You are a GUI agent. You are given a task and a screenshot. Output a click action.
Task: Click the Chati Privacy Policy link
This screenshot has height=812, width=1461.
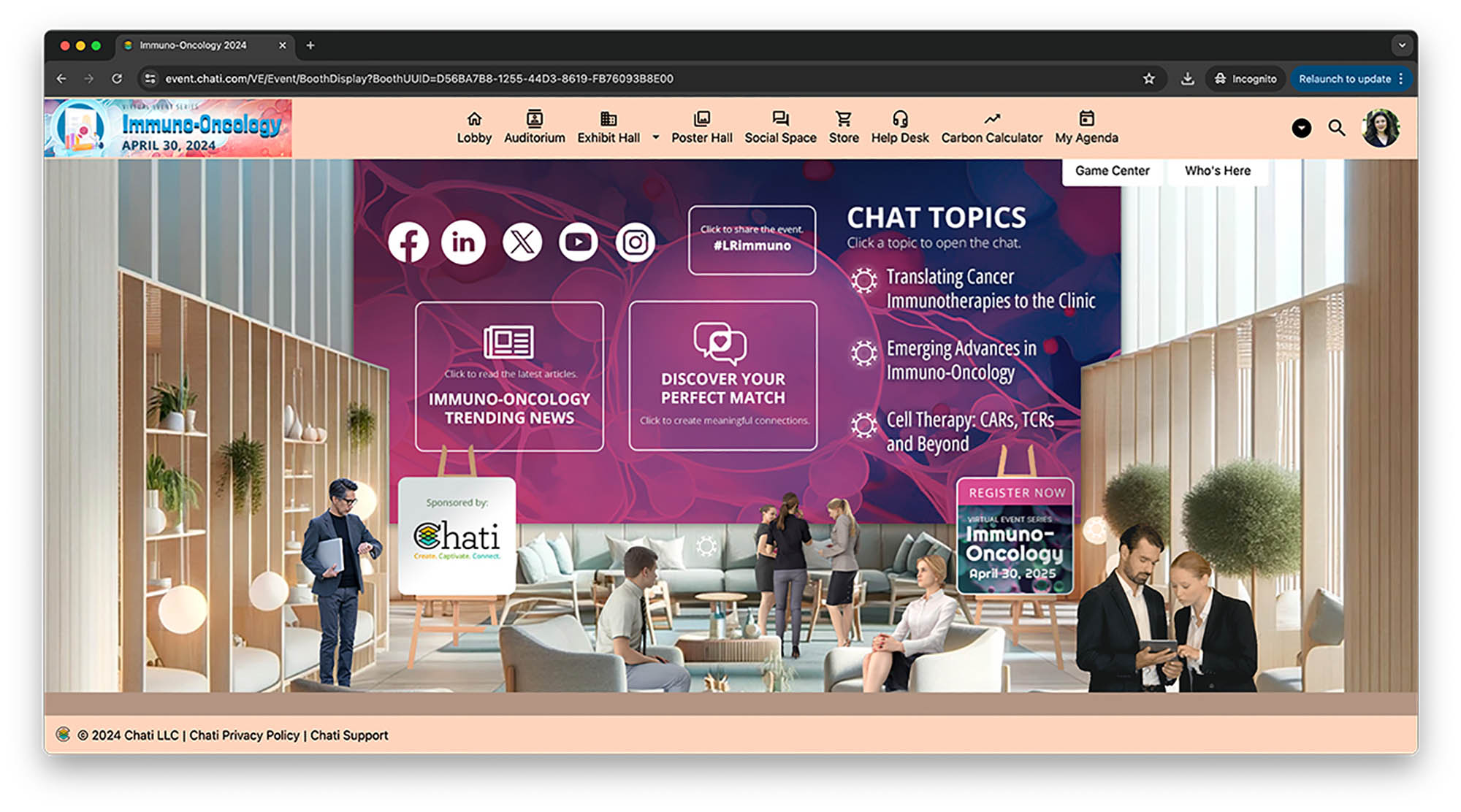(x=244, y=735)
